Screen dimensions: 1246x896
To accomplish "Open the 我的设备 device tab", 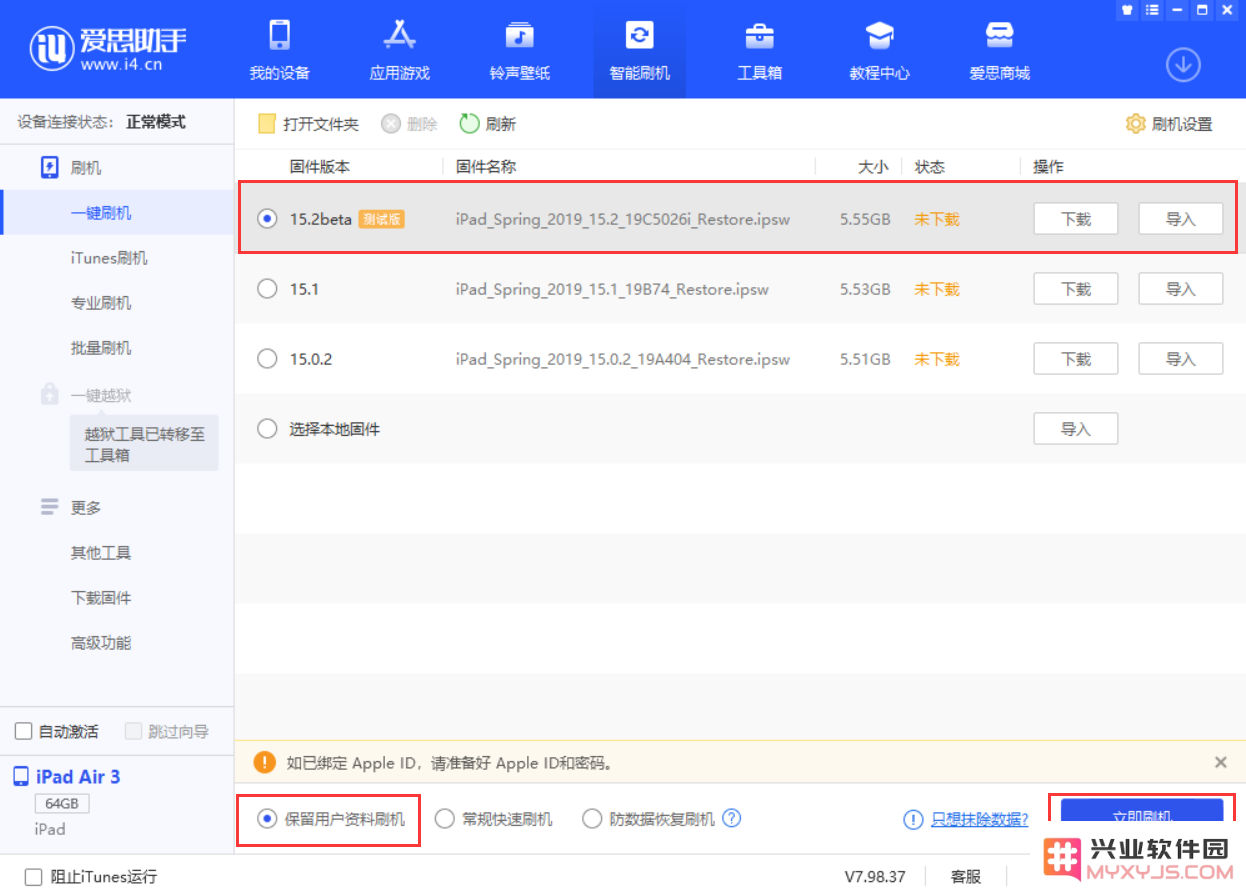I will tap(280, 50).
